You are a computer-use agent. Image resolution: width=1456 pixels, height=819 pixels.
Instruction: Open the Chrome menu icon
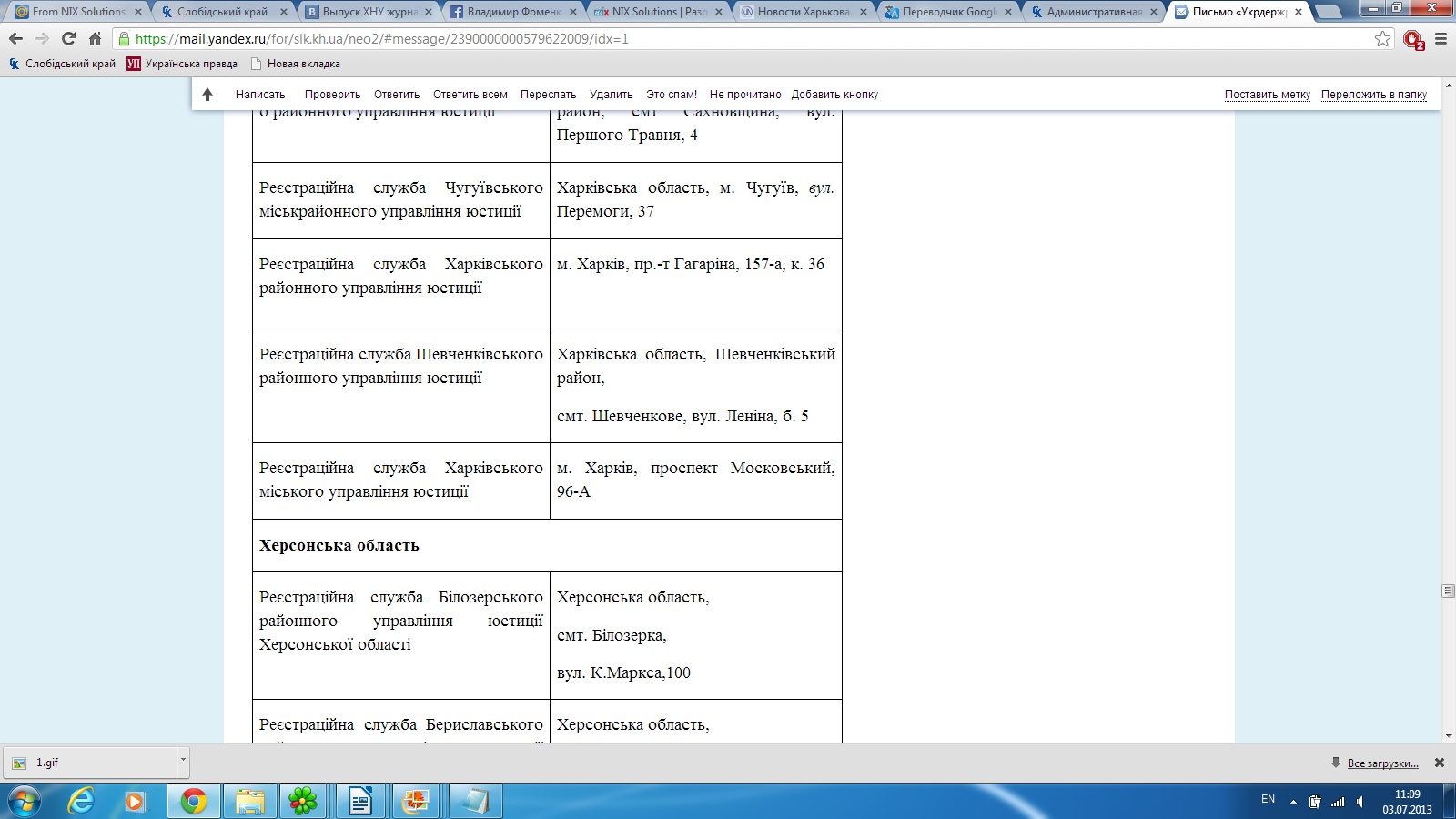pyautogui.click(x=1441, y=39)
